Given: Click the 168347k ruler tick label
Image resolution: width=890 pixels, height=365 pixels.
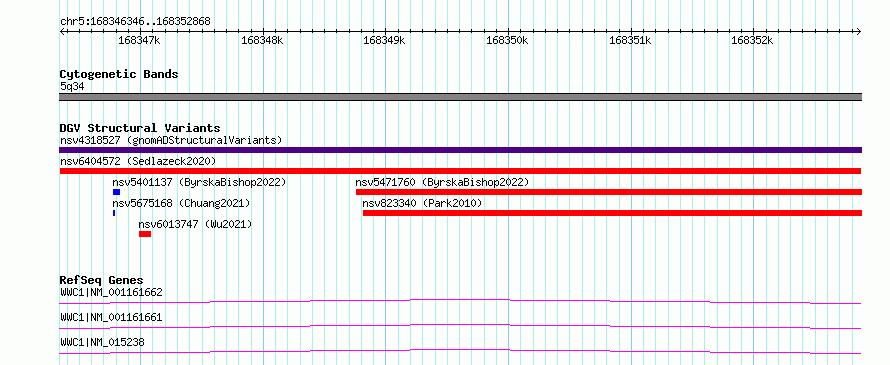Looking at the screenshot, I should click(139, 41).
